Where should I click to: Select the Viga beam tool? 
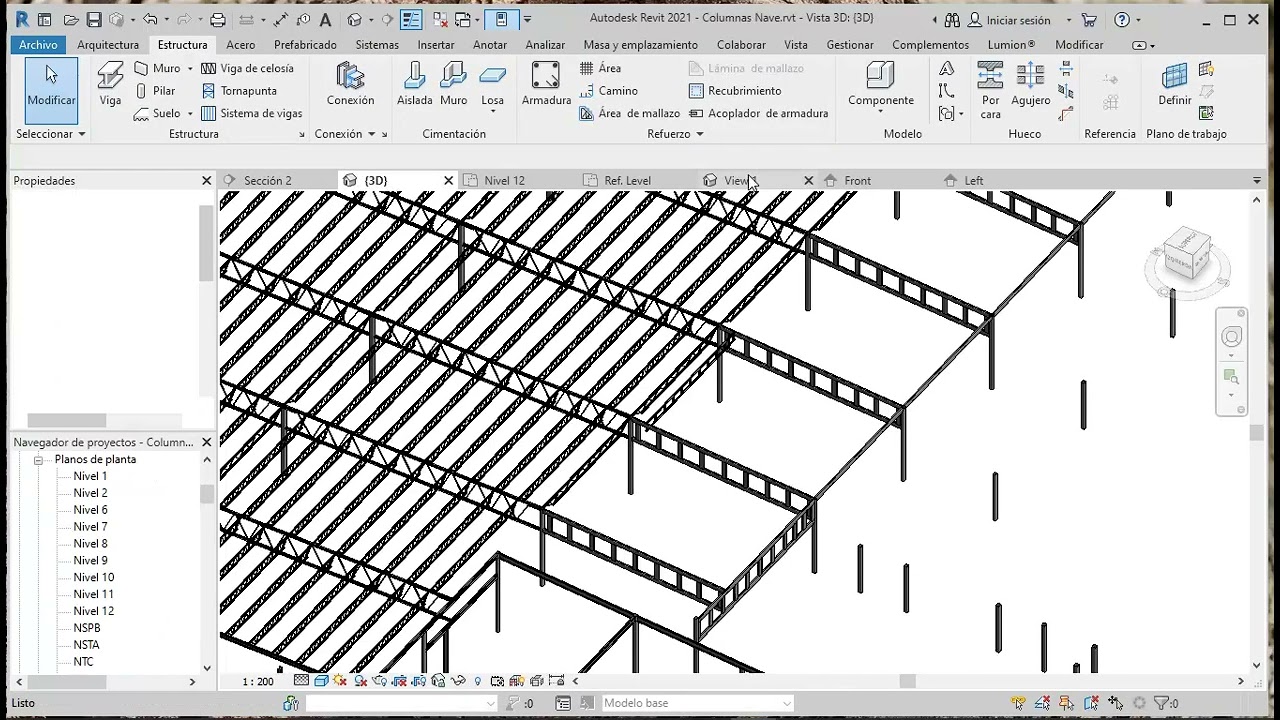[x=110, y=84]
